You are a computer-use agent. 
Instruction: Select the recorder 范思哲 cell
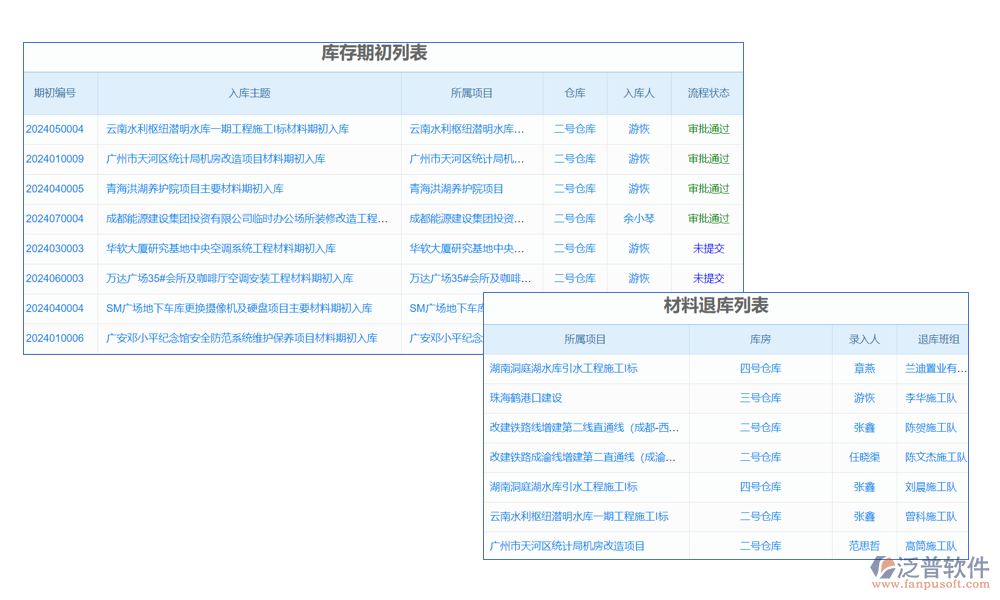864,546
